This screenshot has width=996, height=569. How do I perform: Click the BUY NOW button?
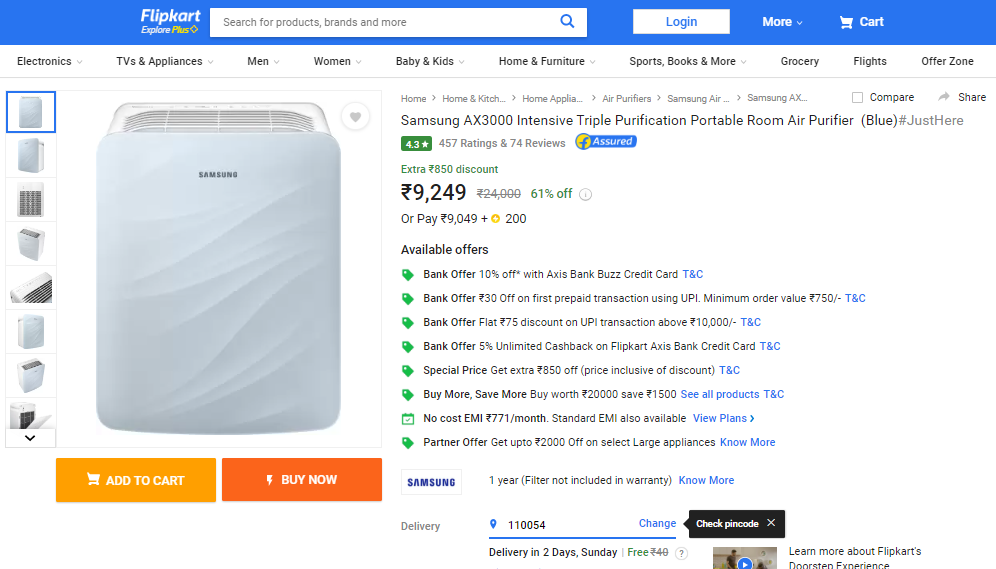[x=302, y=479]
